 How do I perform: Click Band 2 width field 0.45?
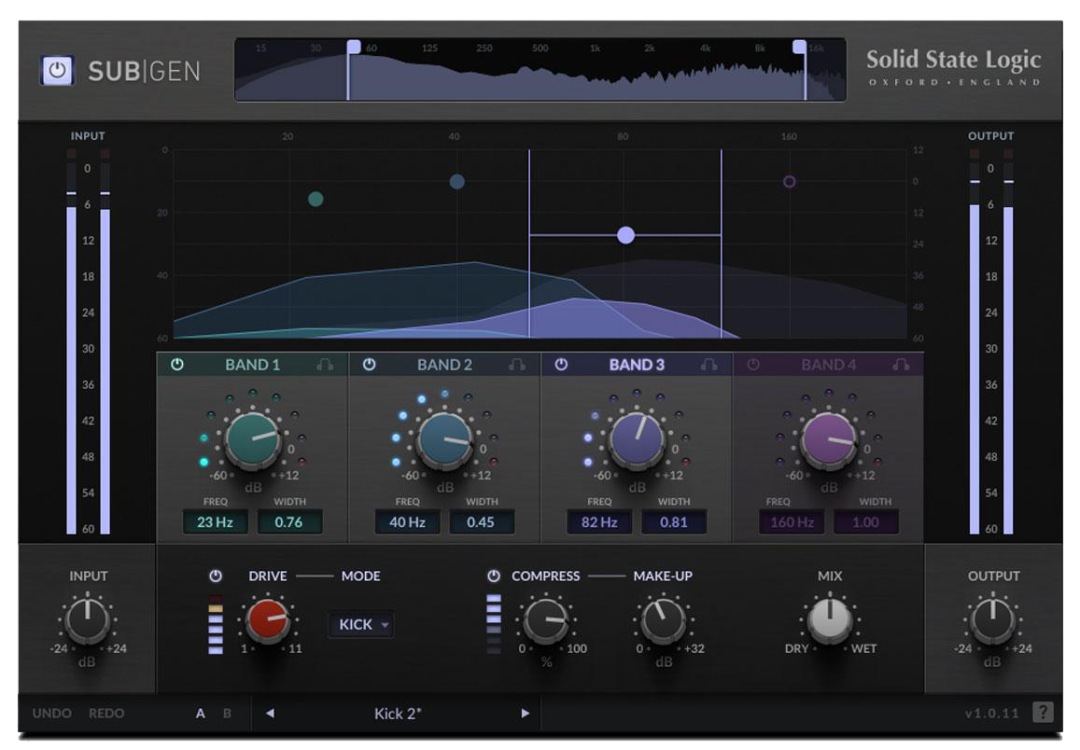click(x=481, y=522)
